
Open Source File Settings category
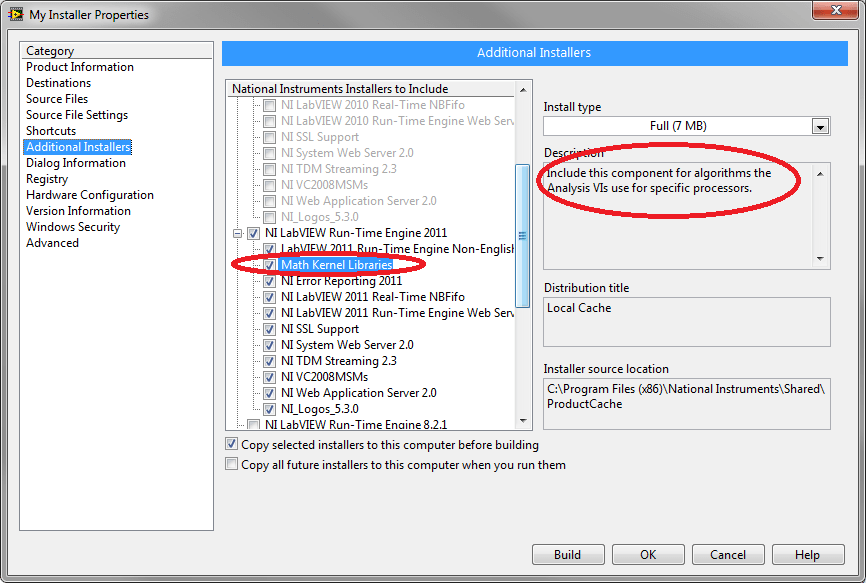77,115
